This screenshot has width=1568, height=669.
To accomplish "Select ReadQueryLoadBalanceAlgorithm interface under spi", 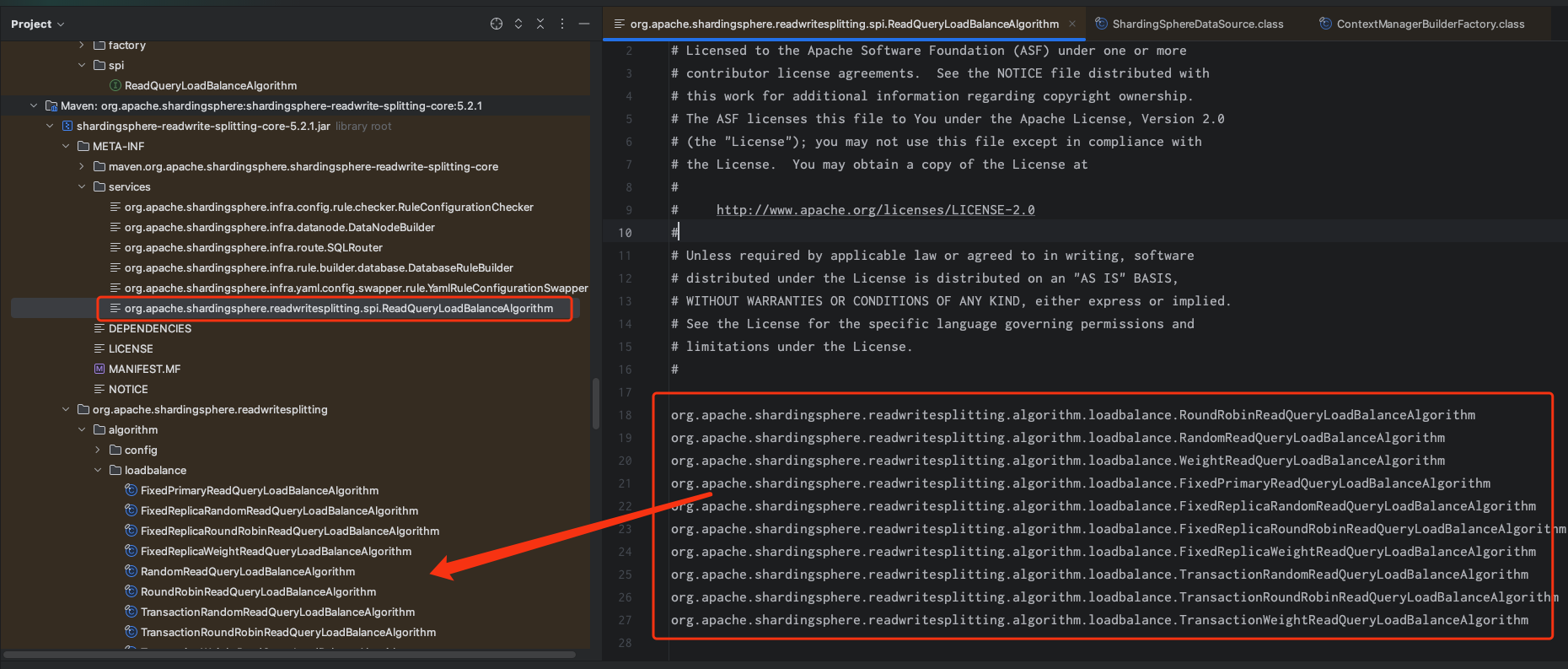I will [x=210, y=85].
